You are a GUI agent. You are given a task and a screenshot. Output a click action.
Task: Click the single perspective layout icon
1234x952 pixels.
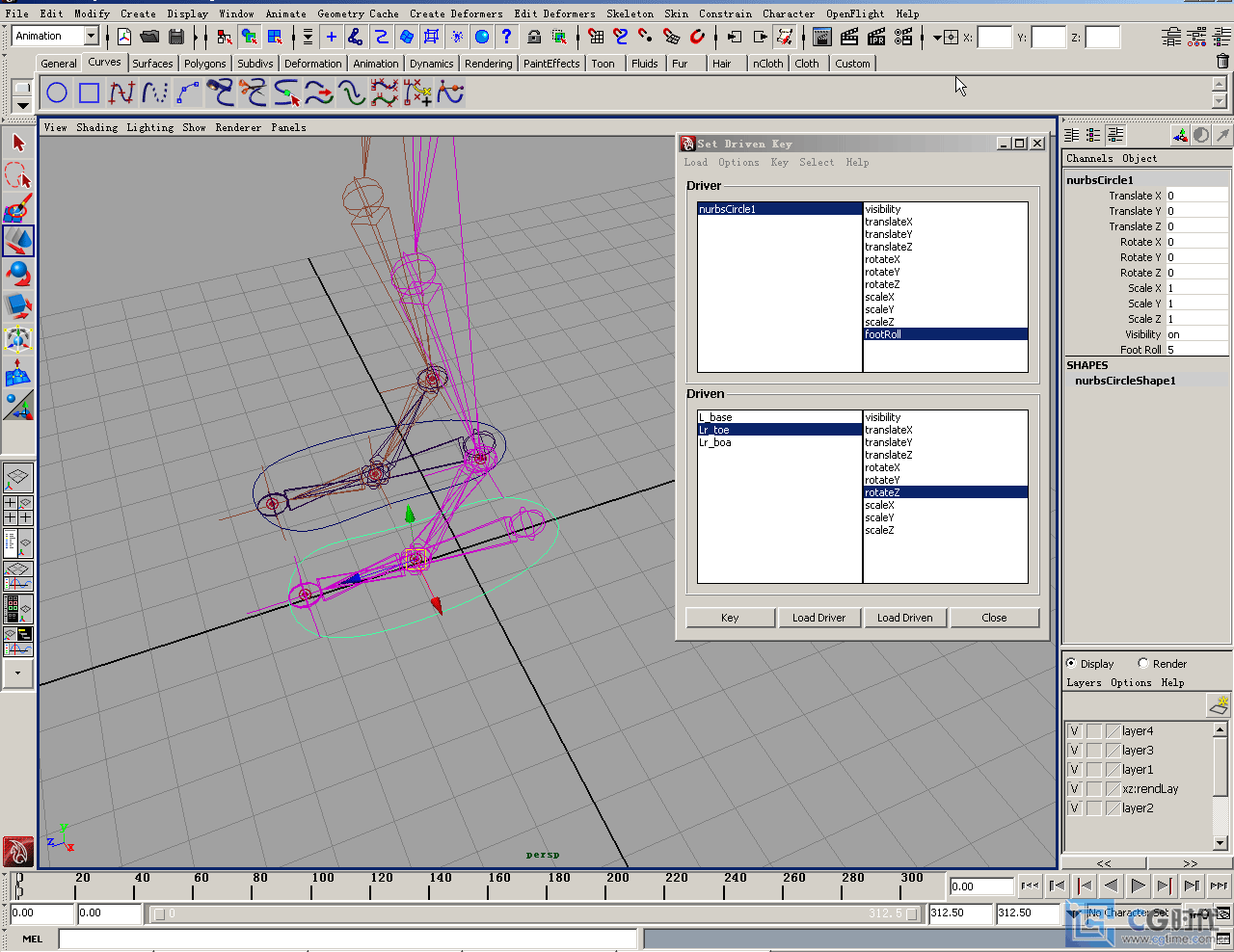click(18, 477)
